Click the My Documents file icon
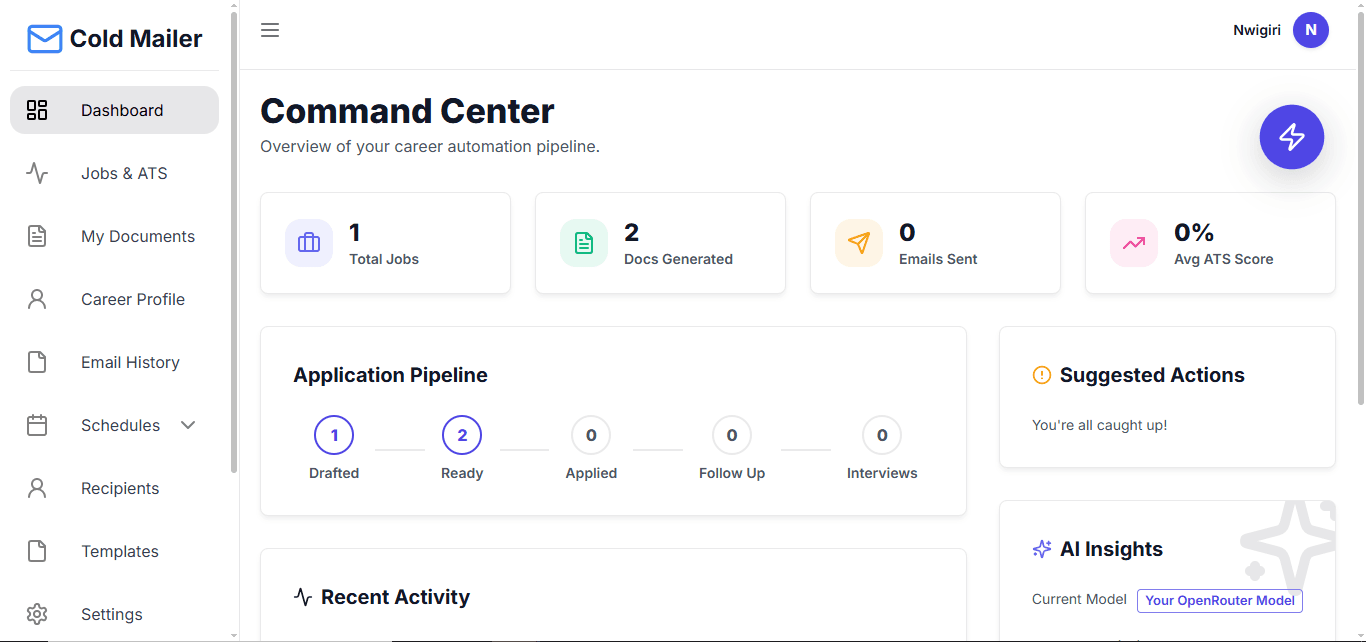The width and height of the screenshot is (1366, 642). click(37, 236)
